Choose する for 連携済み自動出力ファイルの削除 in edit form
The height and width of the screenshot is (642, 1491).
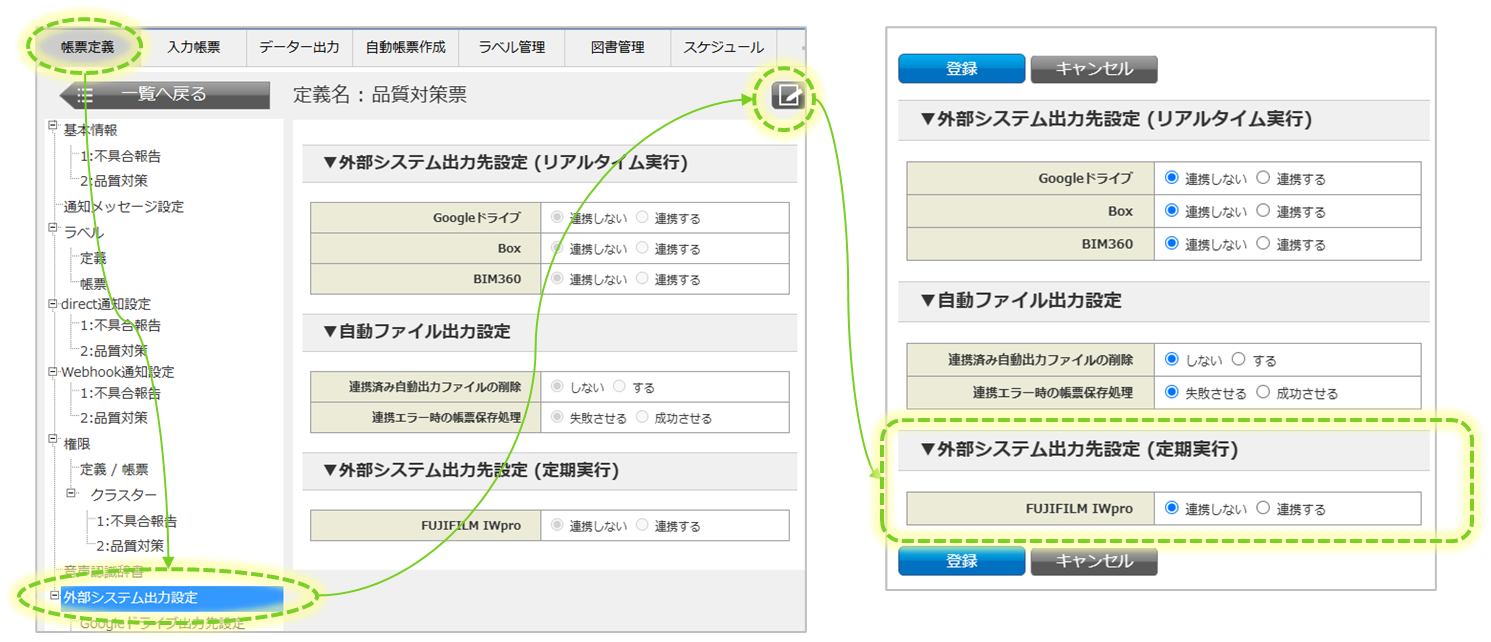[1240, 360]
